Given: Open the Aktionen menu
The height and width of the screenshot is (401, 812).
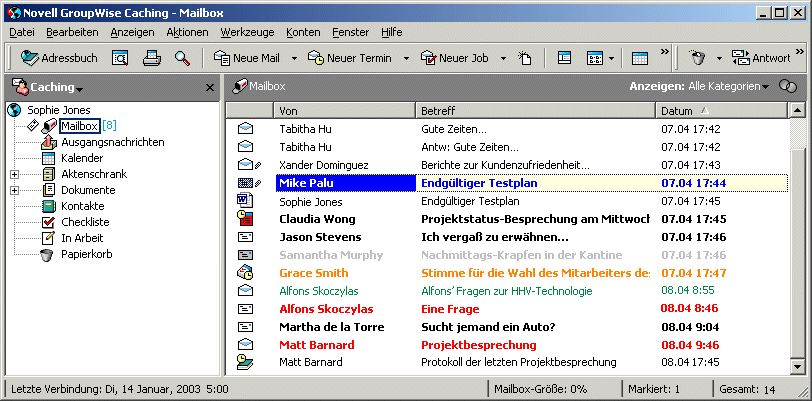Looking at the screenshot, I should (187, 32).
